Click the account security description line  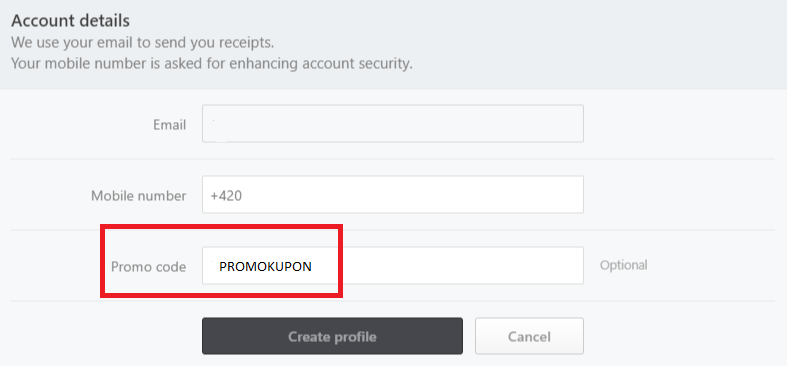[212, 64]
